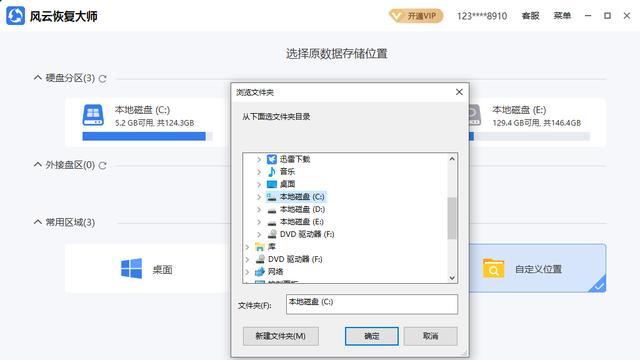640x360 pixels.
Task: Refresh the 外接盘区 list icon
Action: 102,165
